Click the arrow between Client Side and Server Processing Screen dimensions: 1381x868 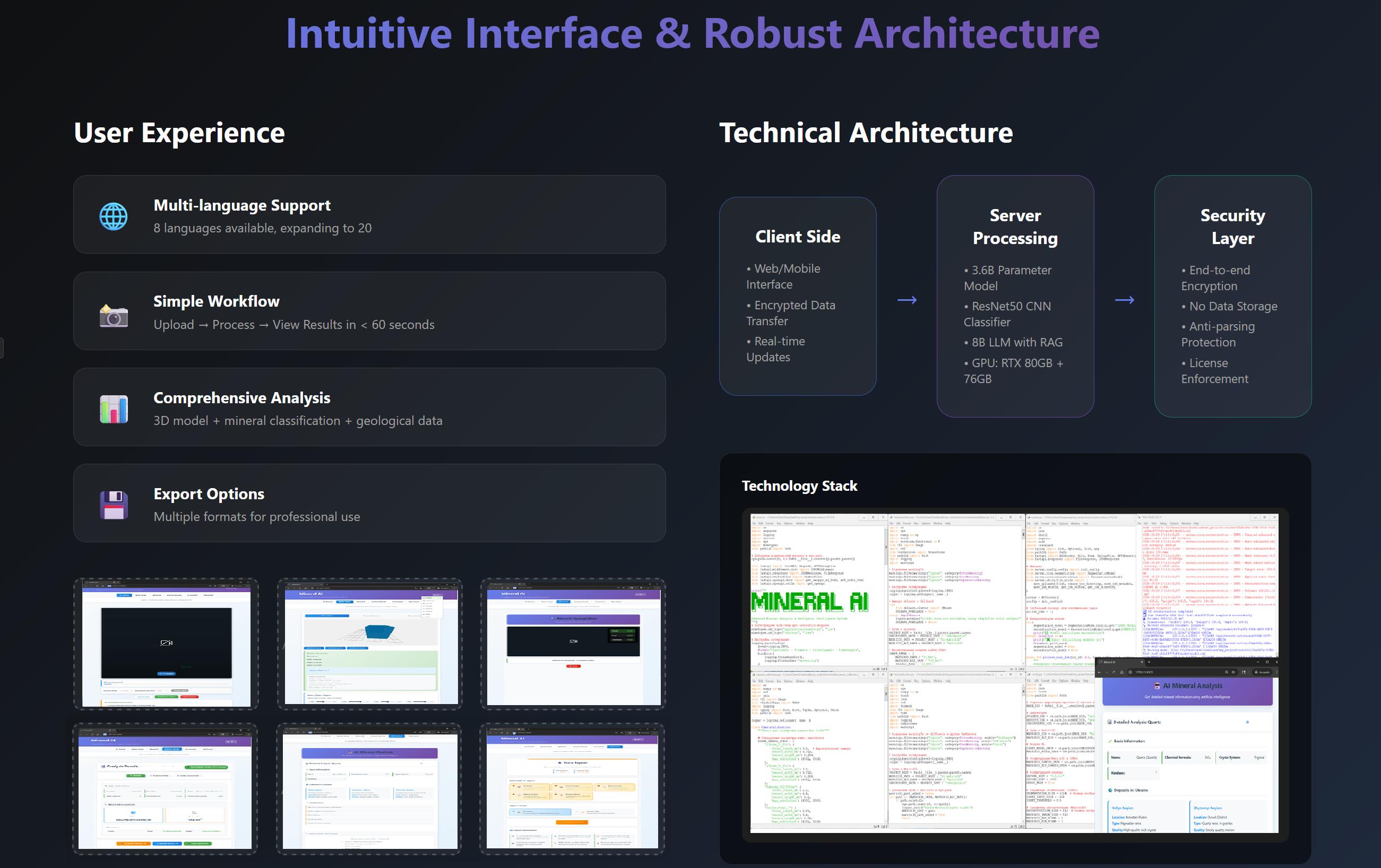(x=907, y=300)
